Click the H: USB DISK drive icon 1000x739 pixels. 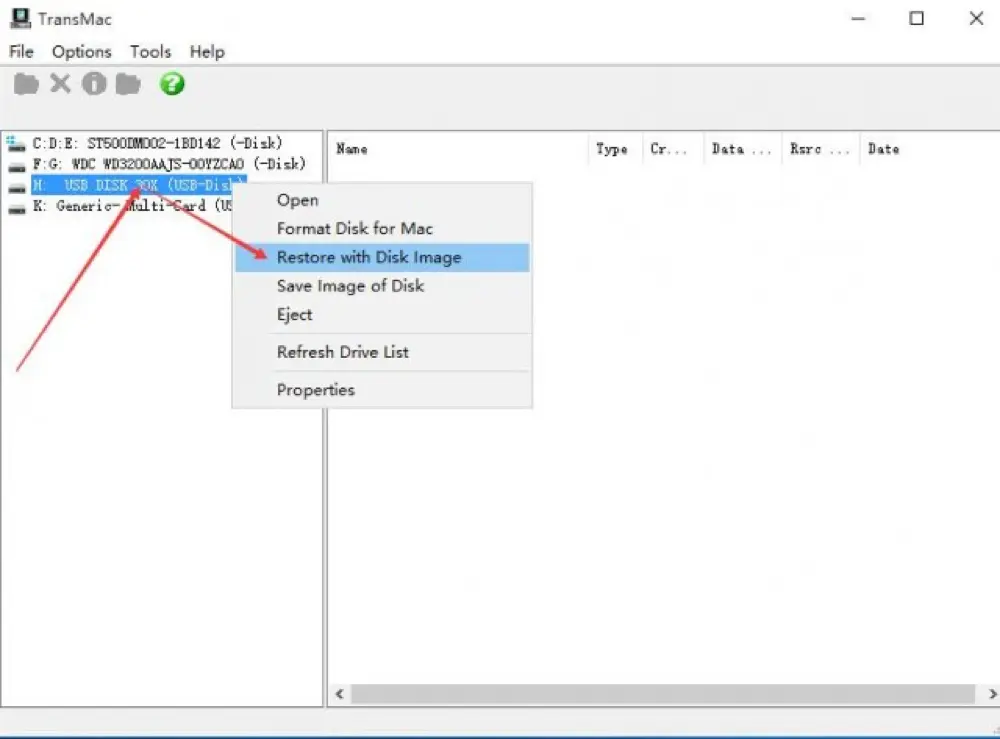17,187
